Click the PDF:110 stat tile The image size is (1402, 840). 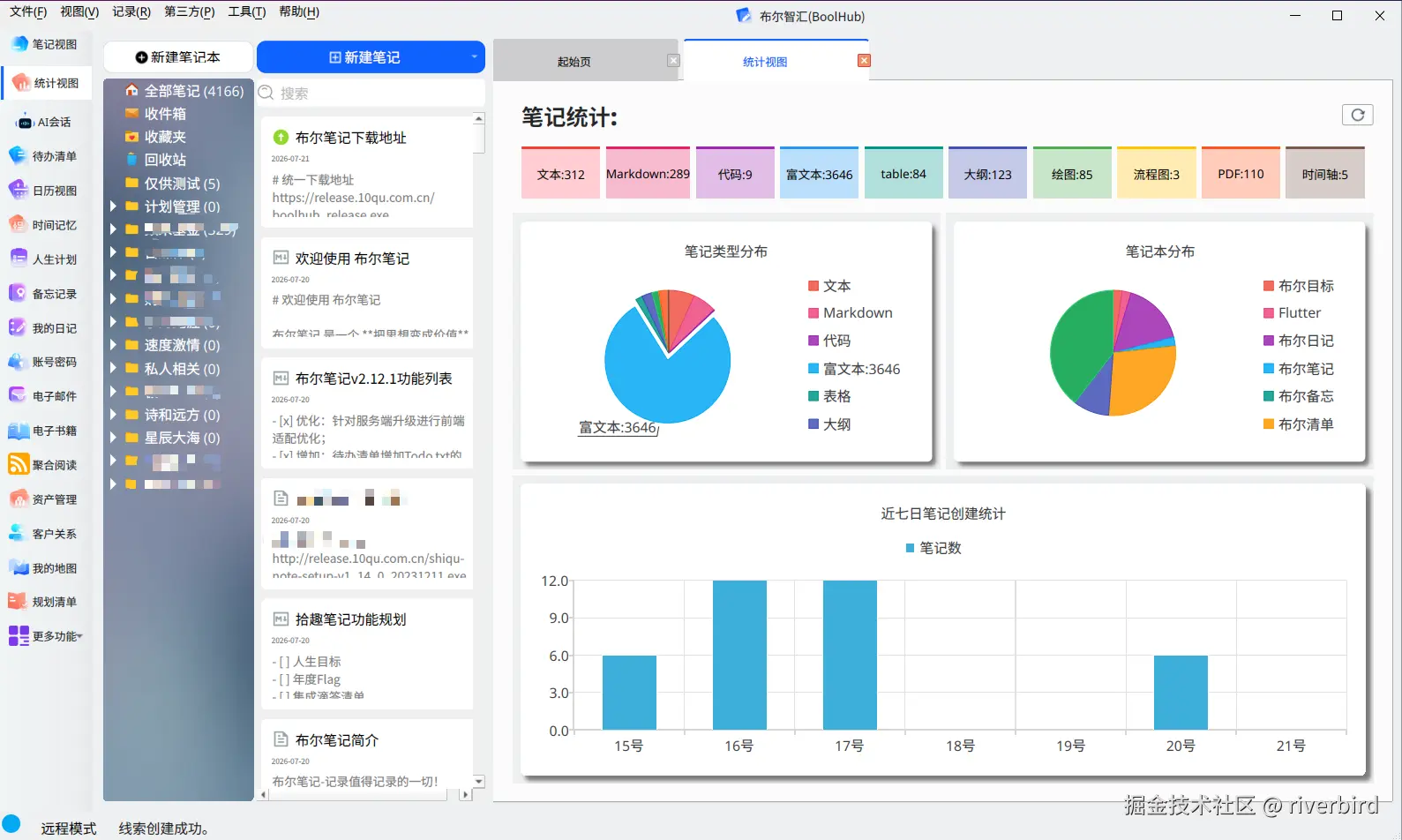1241,173
